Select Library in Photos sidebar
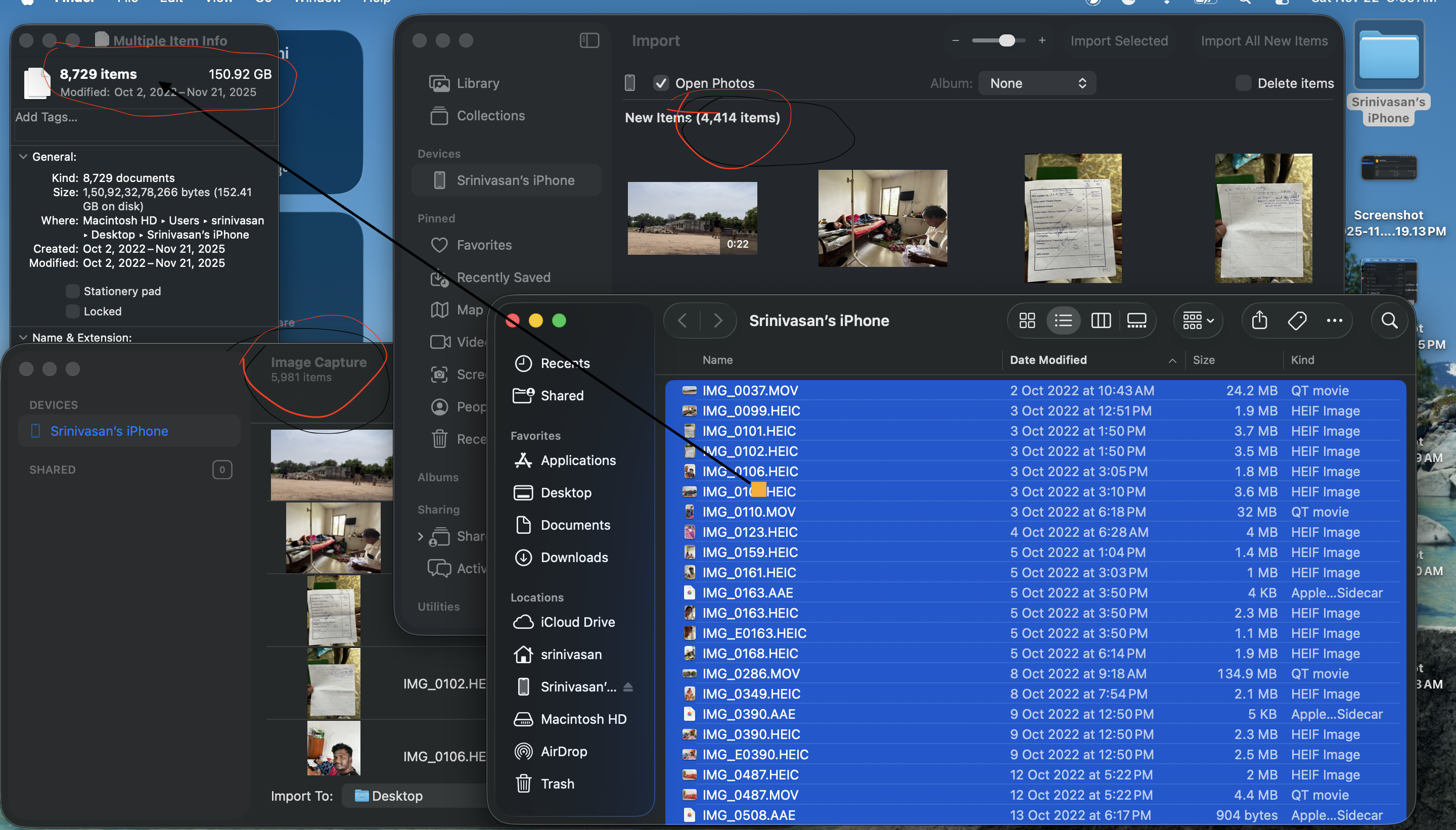Image resolution: width=1456 pixels, height=830 pixels. tap(477, 83)
